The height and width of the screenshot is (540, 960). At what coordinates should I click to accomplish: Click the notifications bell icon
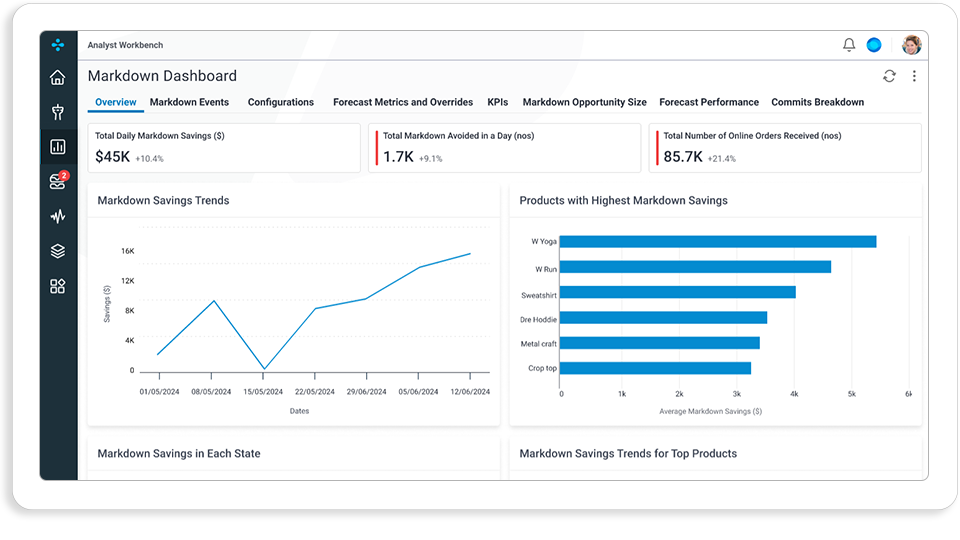(x=849, y=45)
